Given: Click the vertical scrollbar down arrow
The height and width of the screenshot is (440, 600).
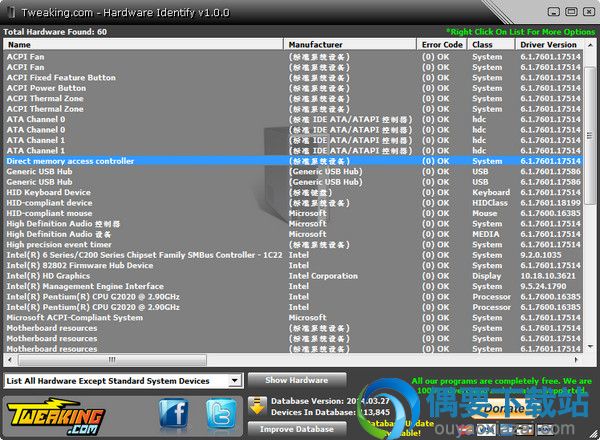Looking at the screenshot, I should click(x=590, y=346).
